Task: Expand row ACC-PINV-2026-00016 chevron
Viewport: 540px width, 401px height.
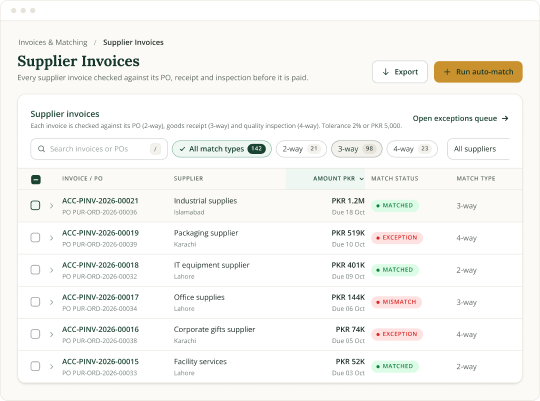Action: point(51,334)
